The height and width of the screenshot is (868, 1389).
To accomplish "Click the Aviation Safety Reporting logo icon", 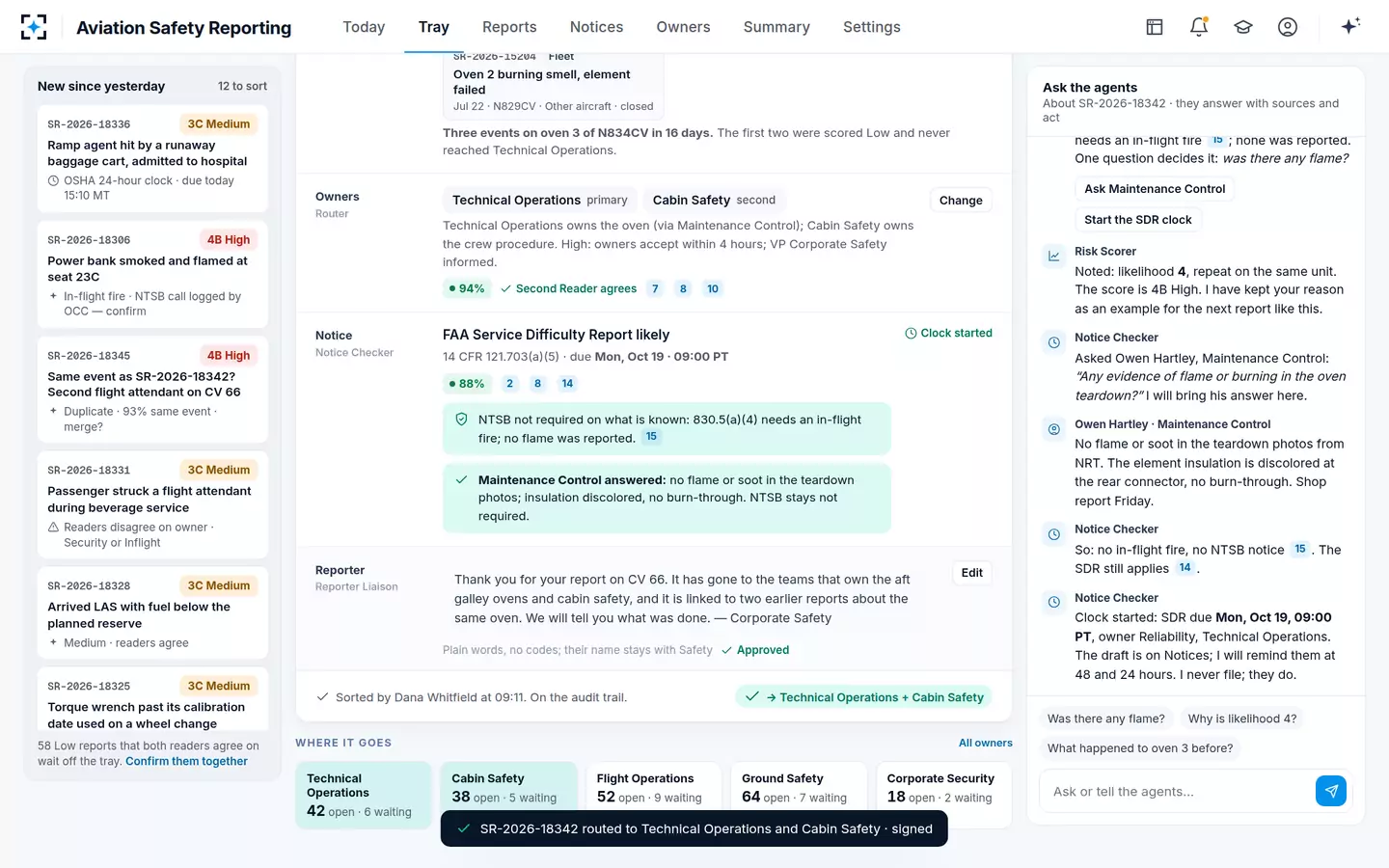I will pyautogui.click(x=34, y=27).
